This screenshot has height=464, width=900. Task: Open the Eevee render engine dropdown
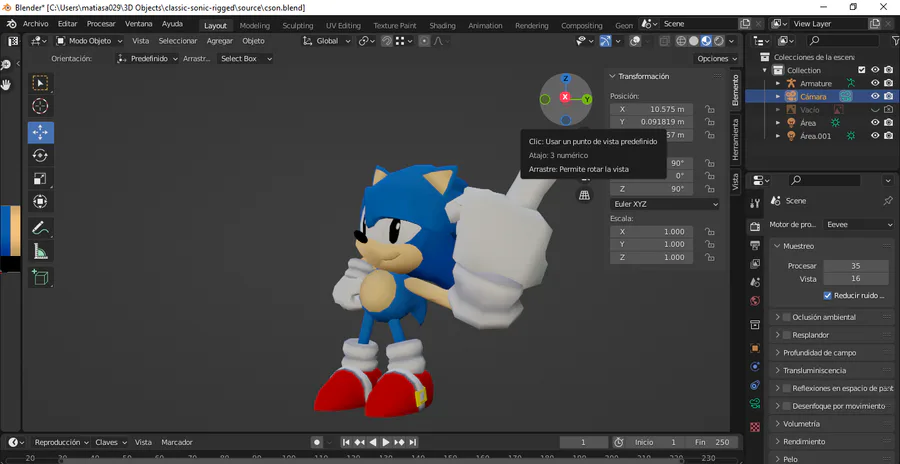(x=858, y=225)
